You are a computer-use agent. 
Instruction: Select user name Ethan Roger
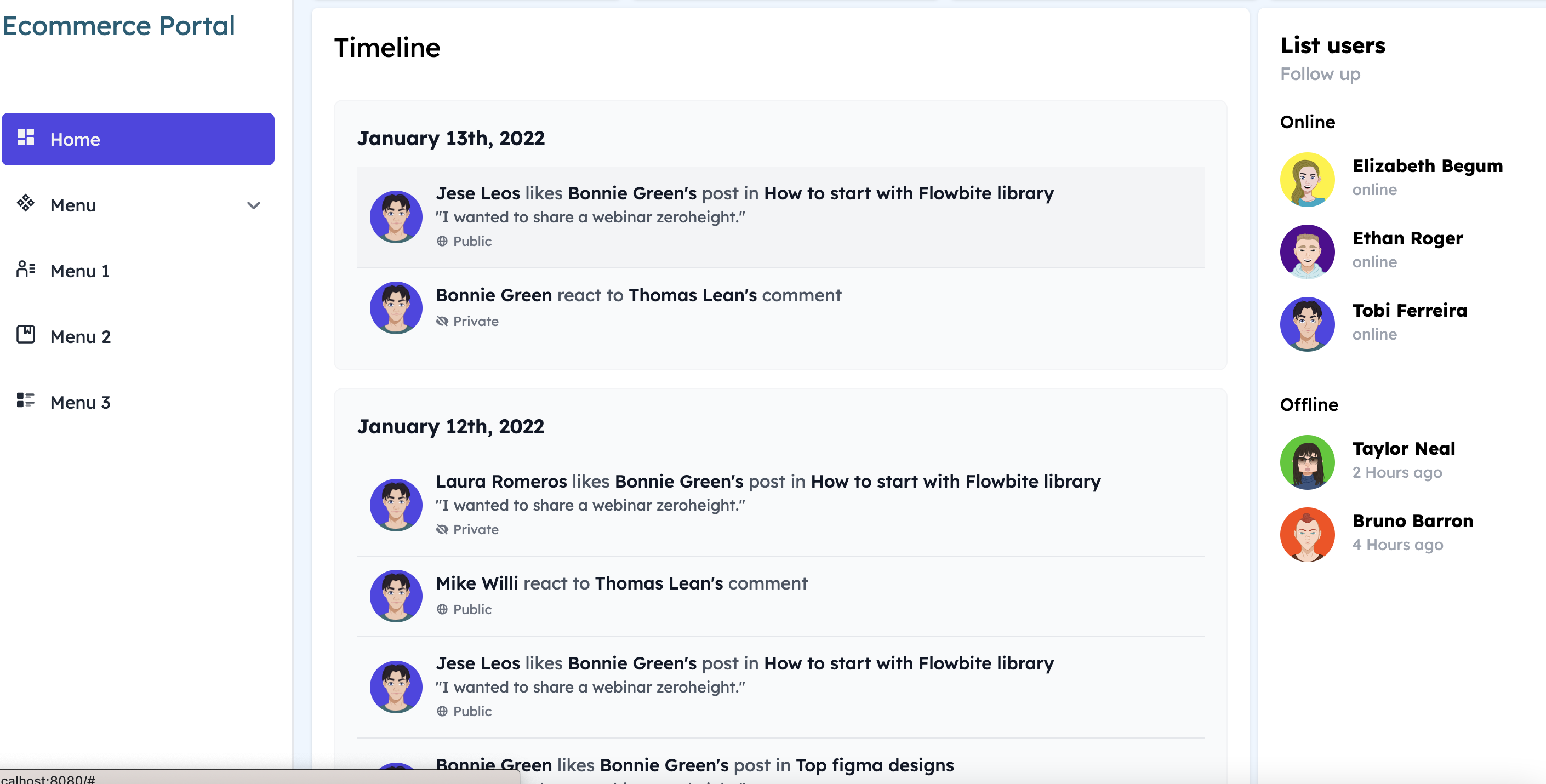(1407, 238)
